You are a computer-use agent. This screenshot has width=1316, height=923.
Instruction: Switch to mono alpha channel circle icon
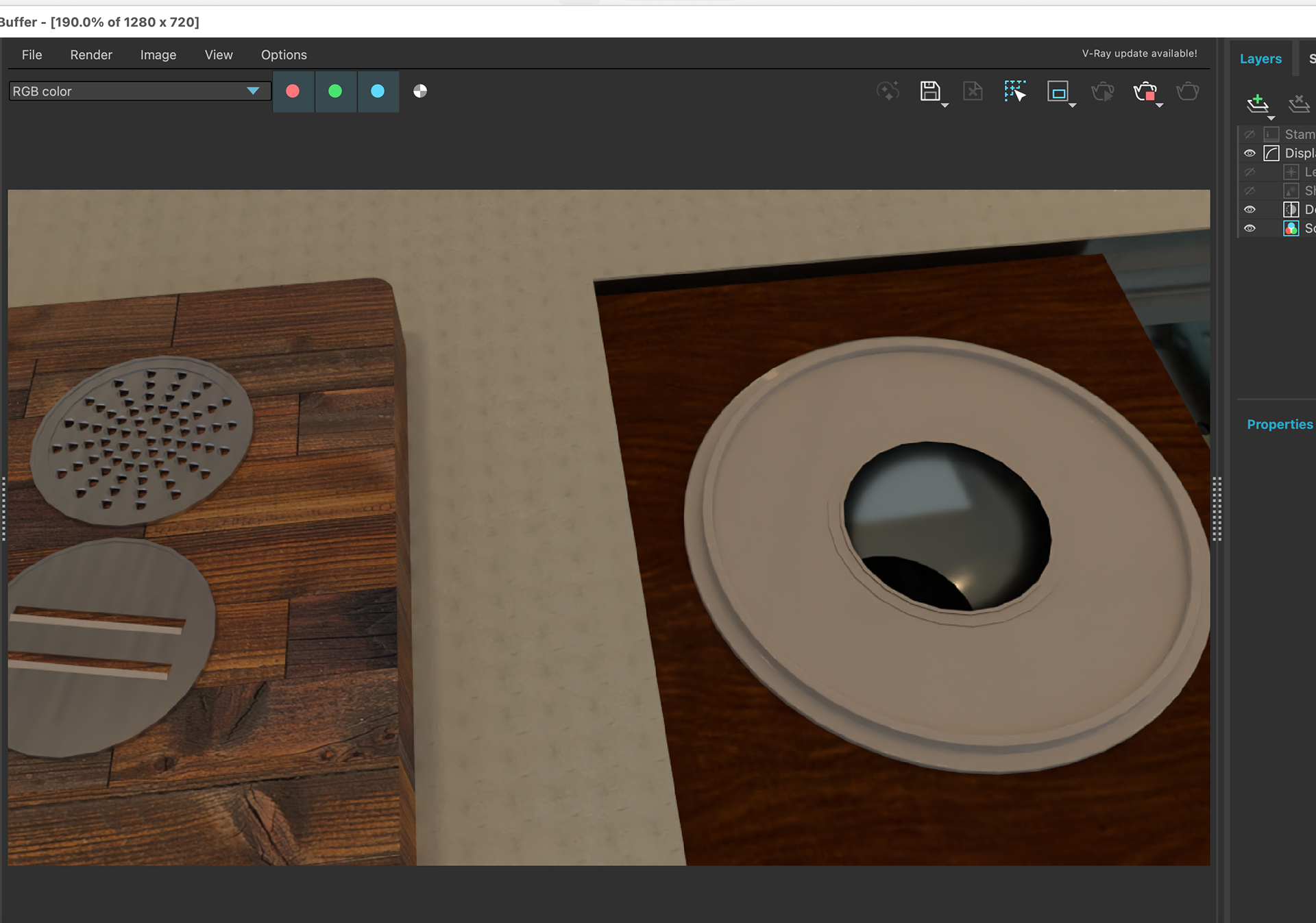(420, 91)
